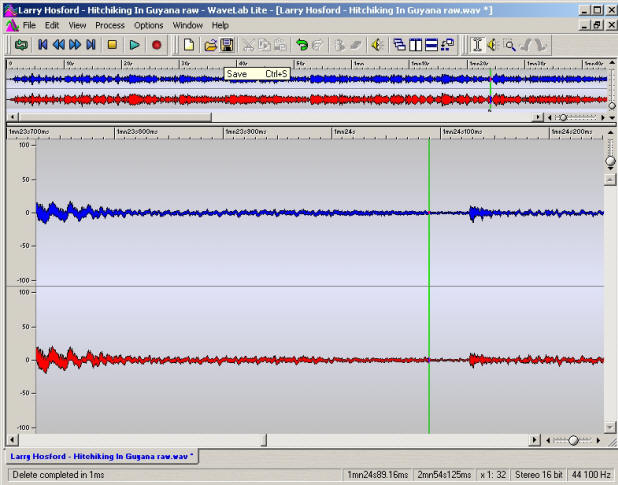618x485 pixels.
Task: Click the WaveLab document icon beside File
Action: click(x=12, y=25)
